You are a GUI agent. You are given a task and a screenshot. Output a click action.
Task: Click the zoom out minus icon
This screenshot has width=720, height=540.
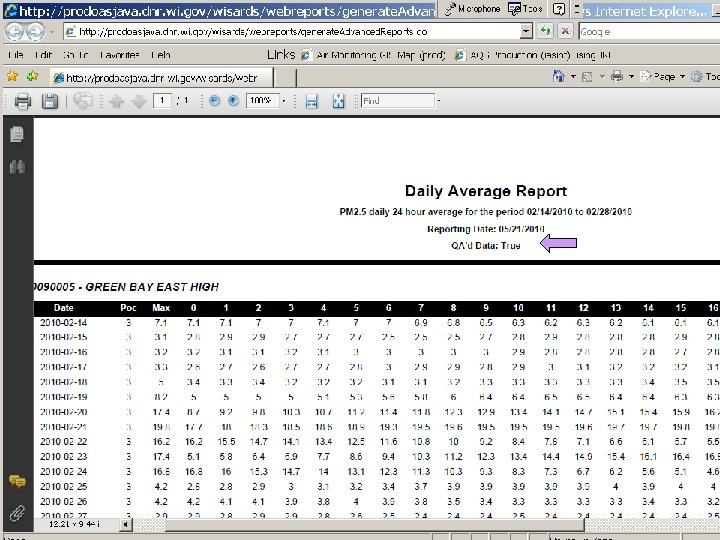(x=214, y=101)
